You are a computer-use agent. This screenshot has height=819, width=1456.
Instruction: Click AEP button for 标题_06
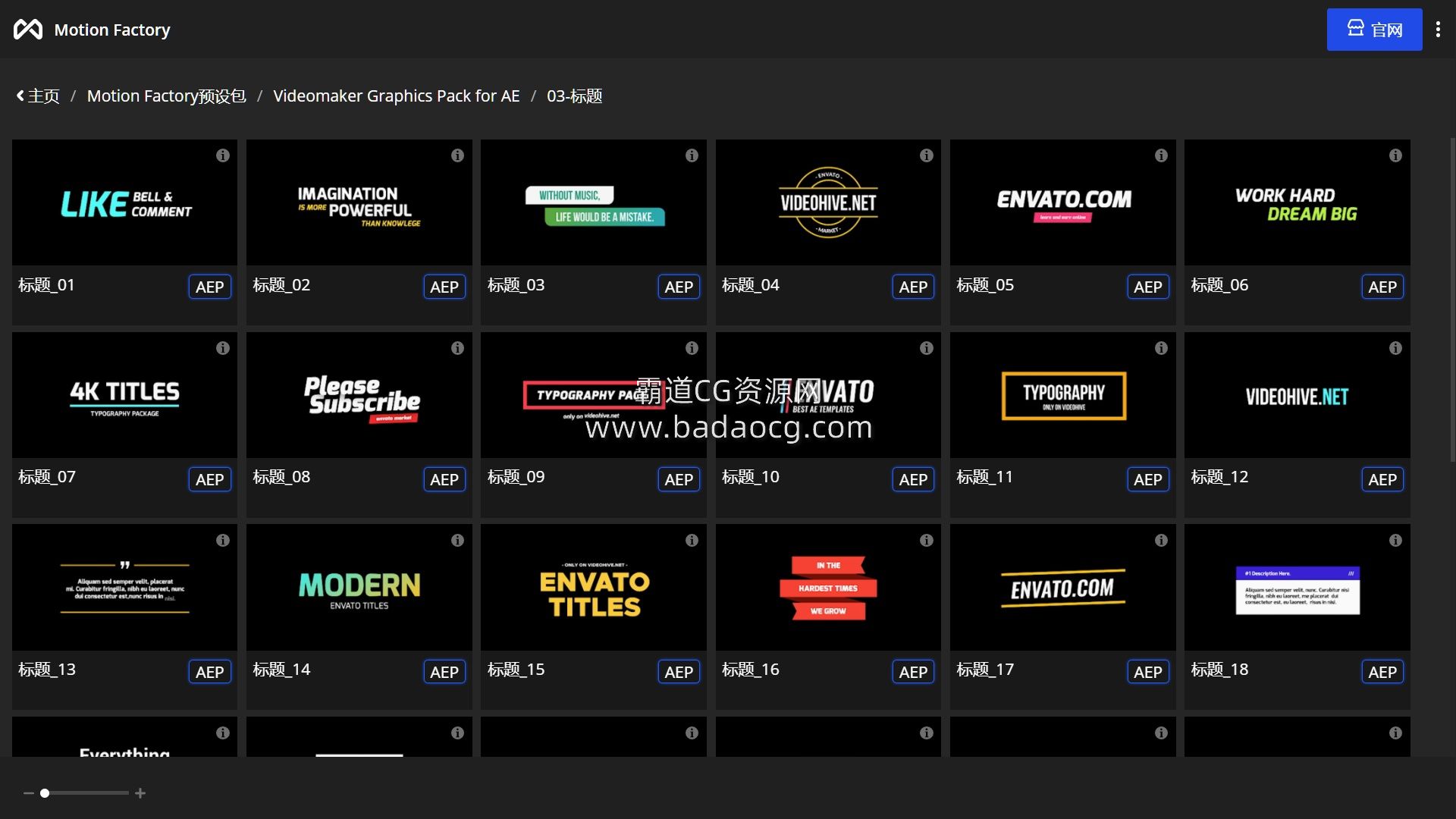click(x=1382, y=287)
